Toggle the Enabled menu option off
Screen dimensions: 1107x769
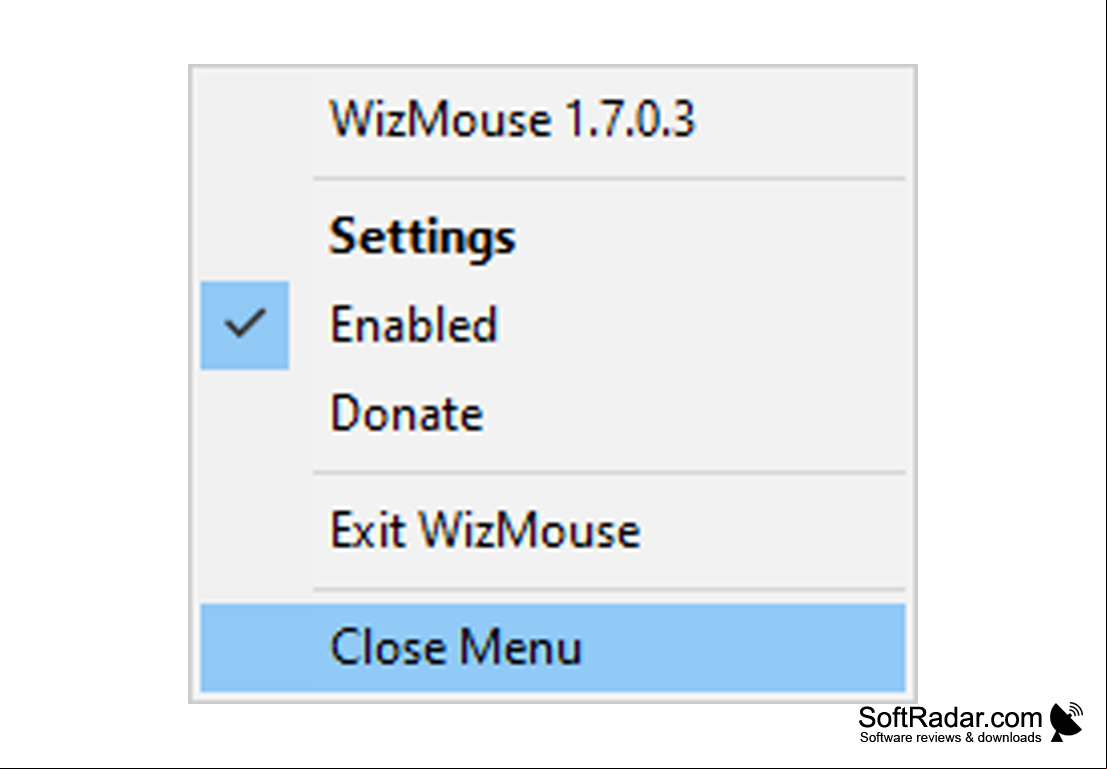pyautogui.click(x=553, y=325)
